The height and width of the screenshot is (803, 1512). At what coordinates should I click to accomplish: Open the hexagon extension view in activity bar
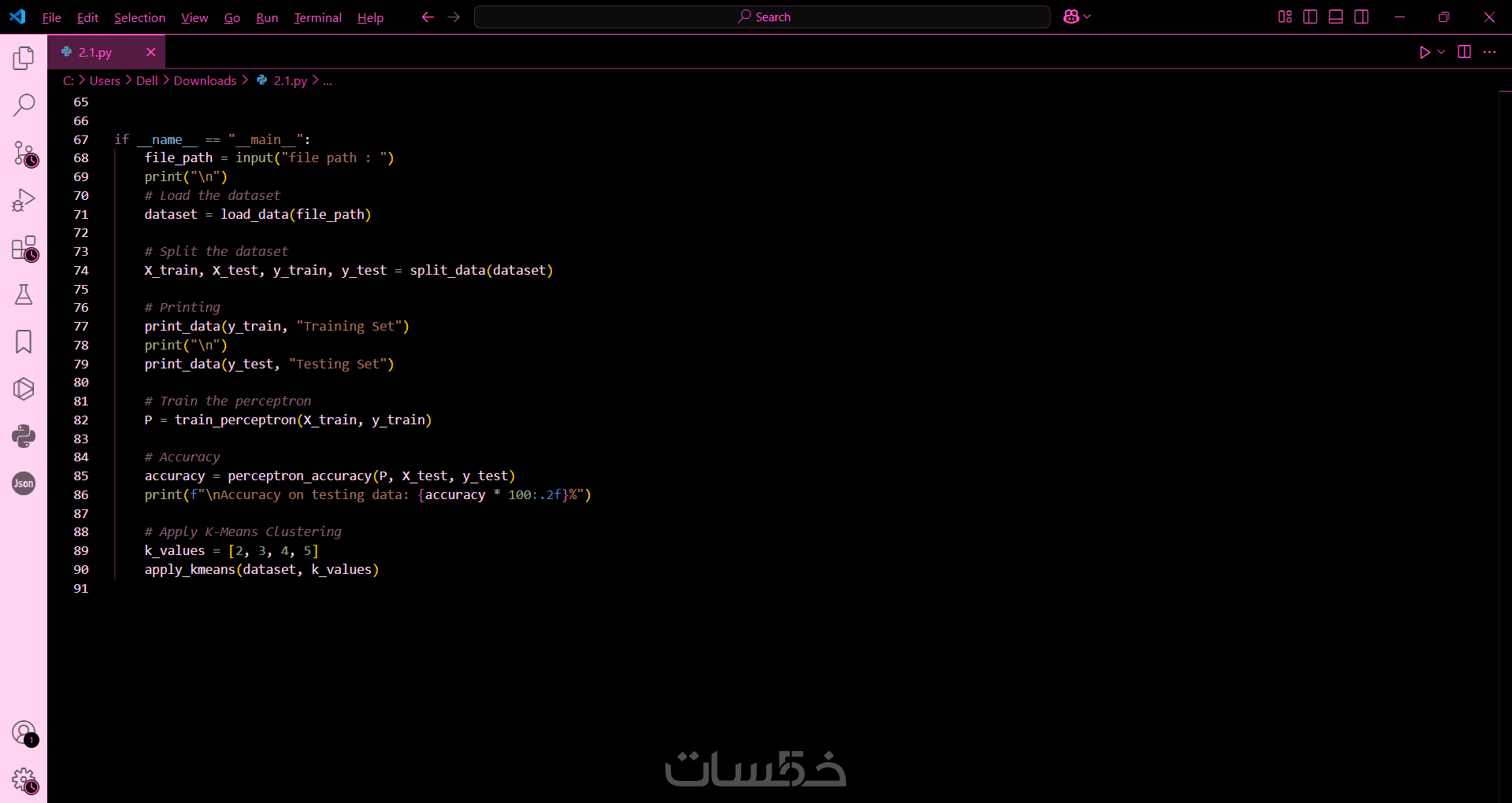pos(24,389)
